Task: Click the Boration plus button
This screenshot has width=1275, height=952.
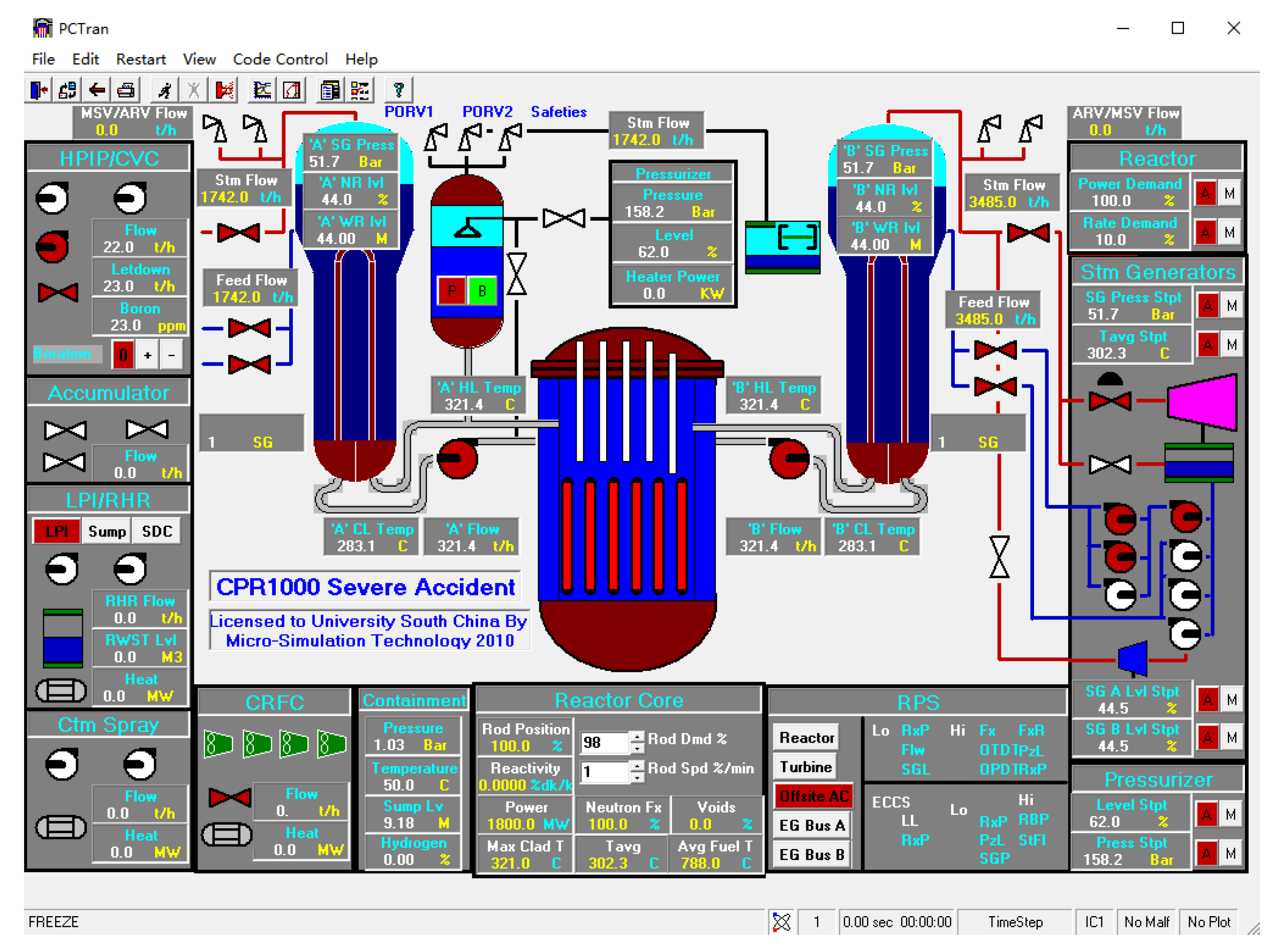Action: [148, 355]
